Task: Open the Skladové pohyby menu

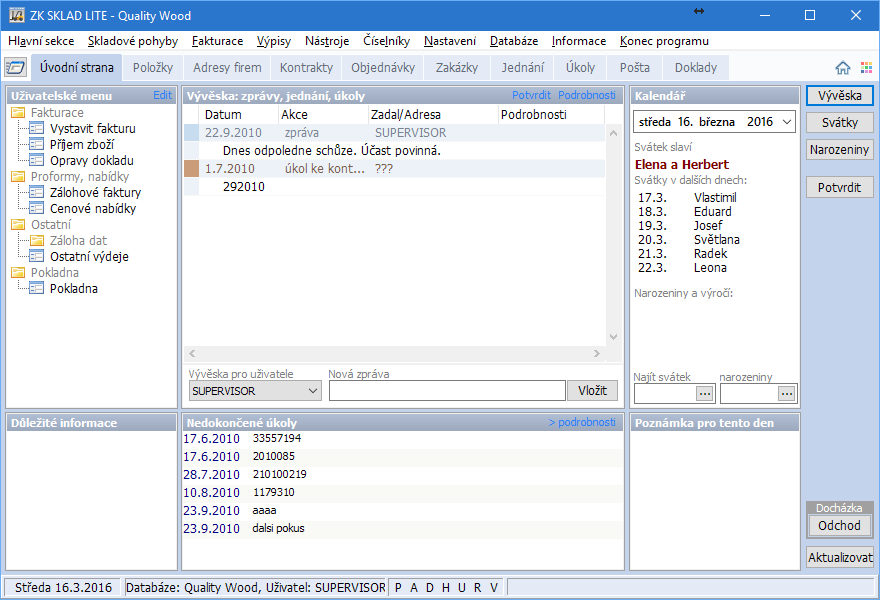Action: pos(132,41)
